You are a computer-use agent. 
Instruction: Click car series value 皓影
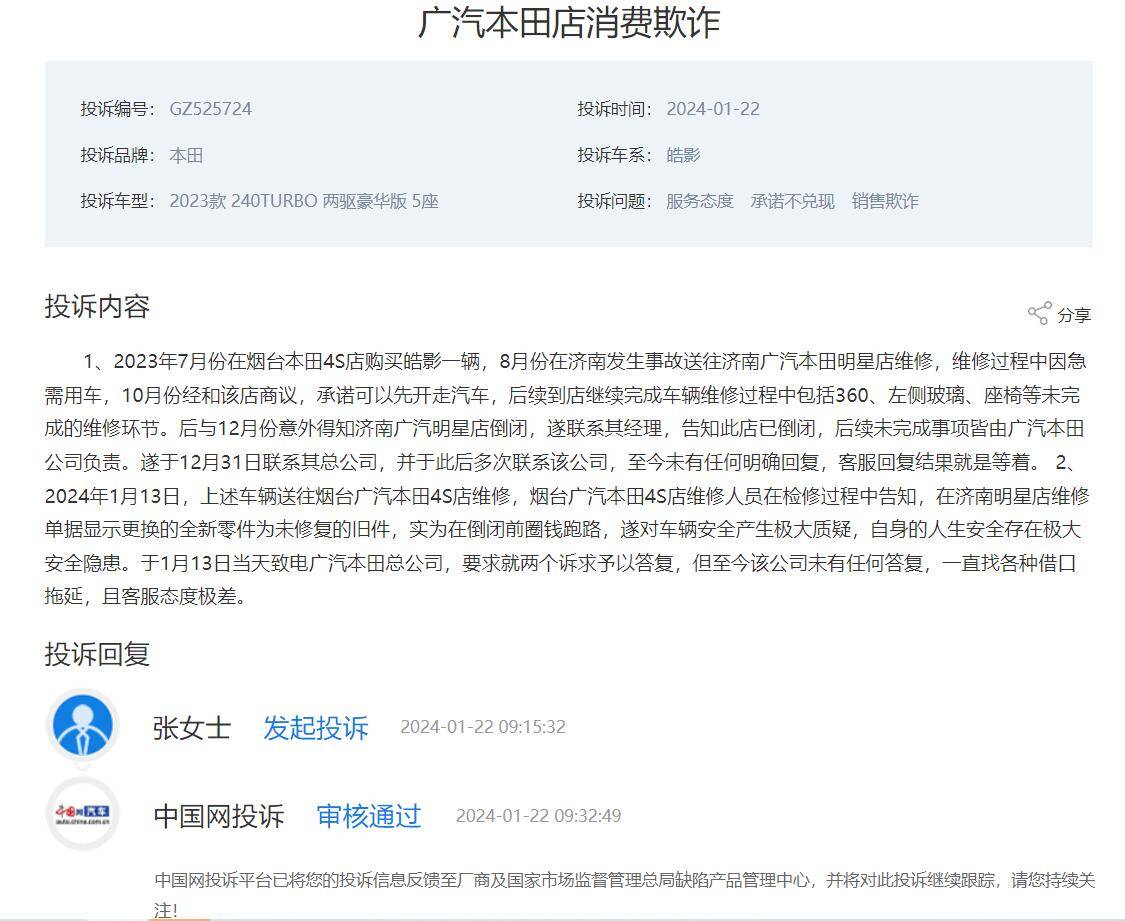coord(683,155)
